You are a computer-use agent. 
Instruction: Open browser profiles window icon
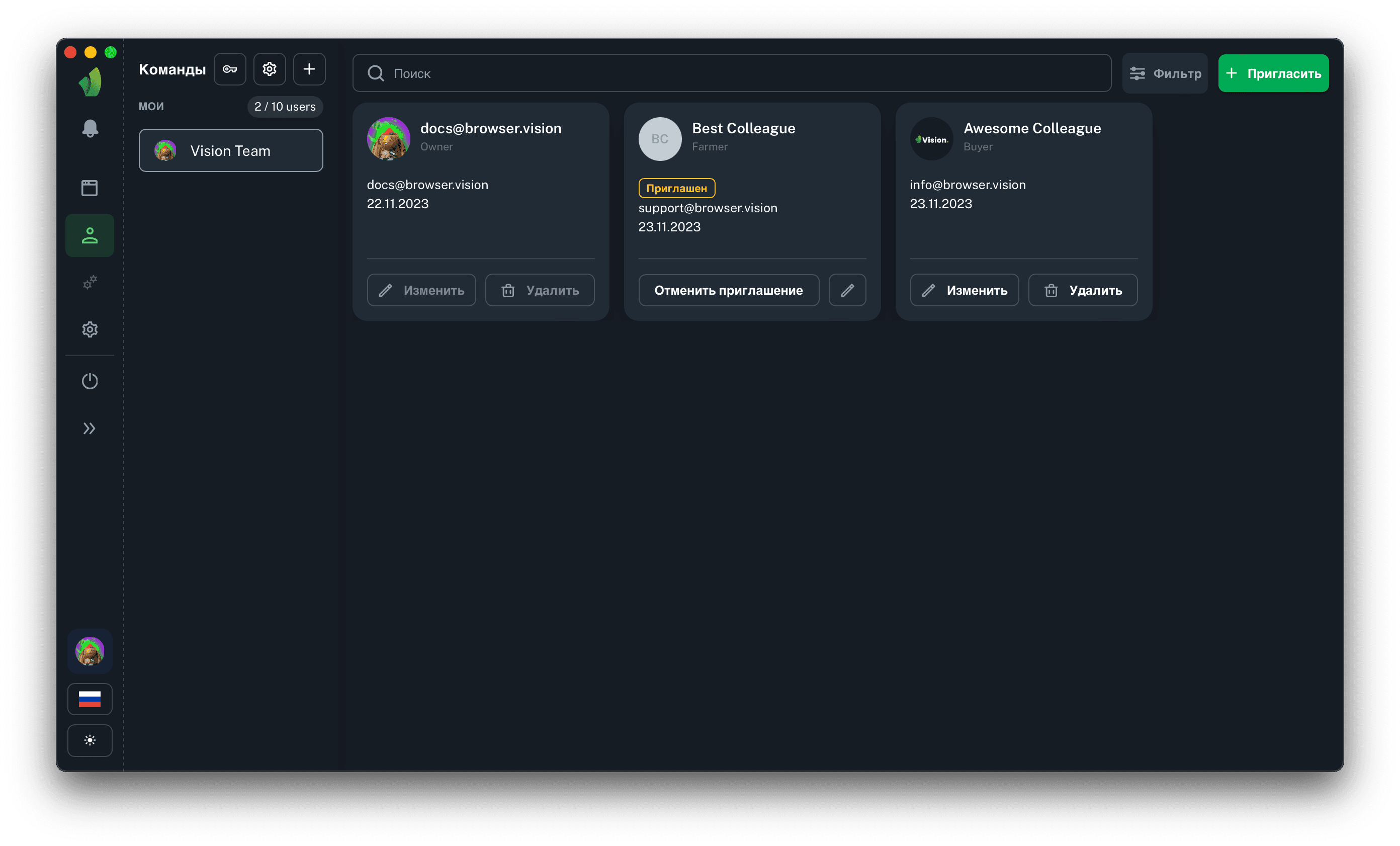point(90,188)
